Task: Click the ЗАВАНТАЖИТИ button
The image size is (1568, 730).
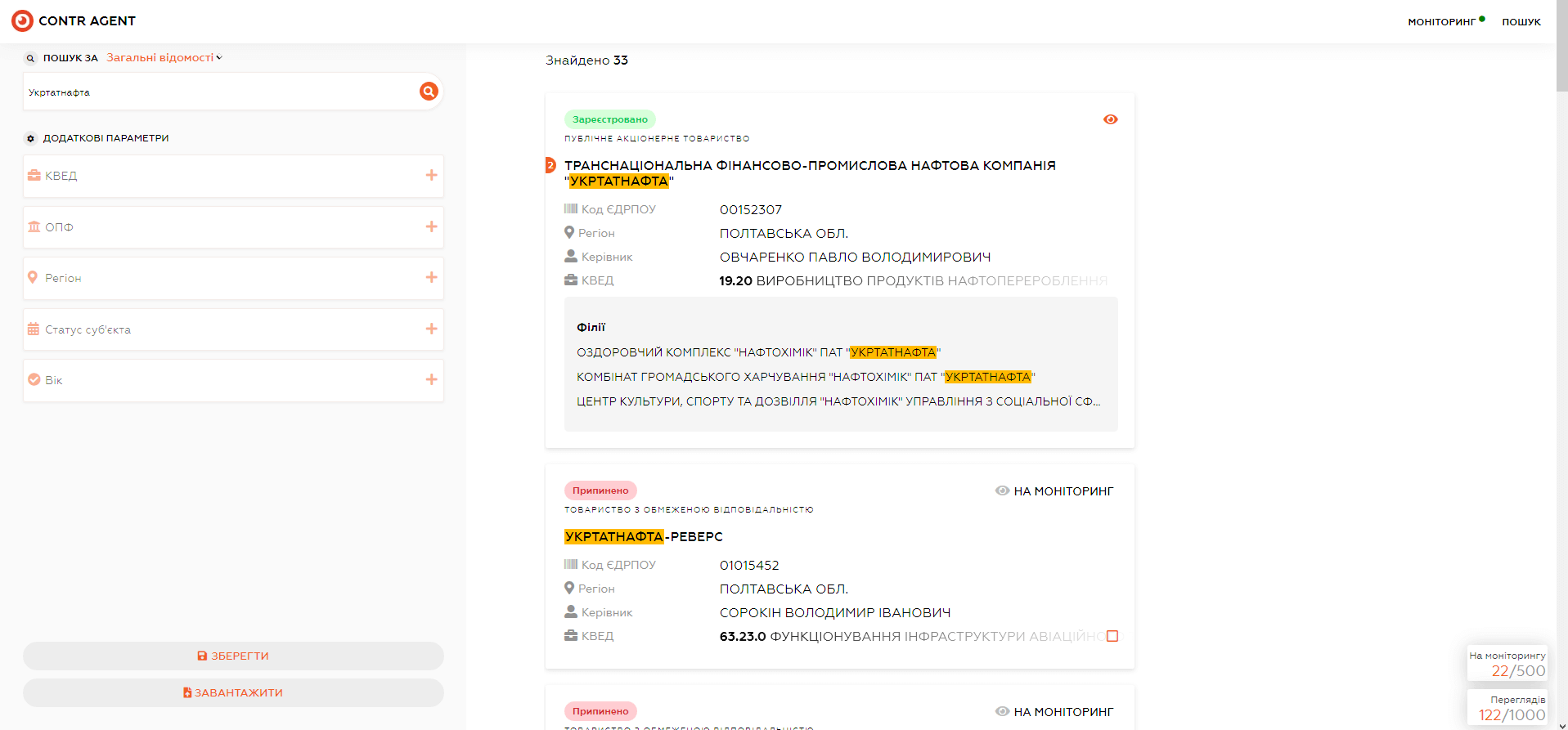Action: tap(233, 692)
